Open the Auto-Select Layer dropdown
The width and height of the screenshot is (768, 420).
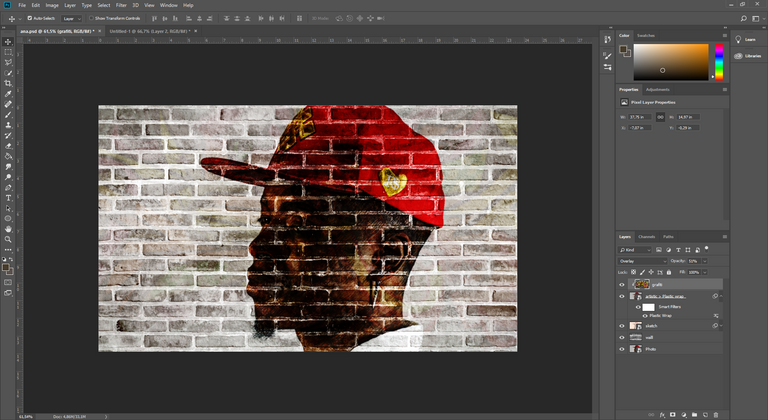(72, 19)
